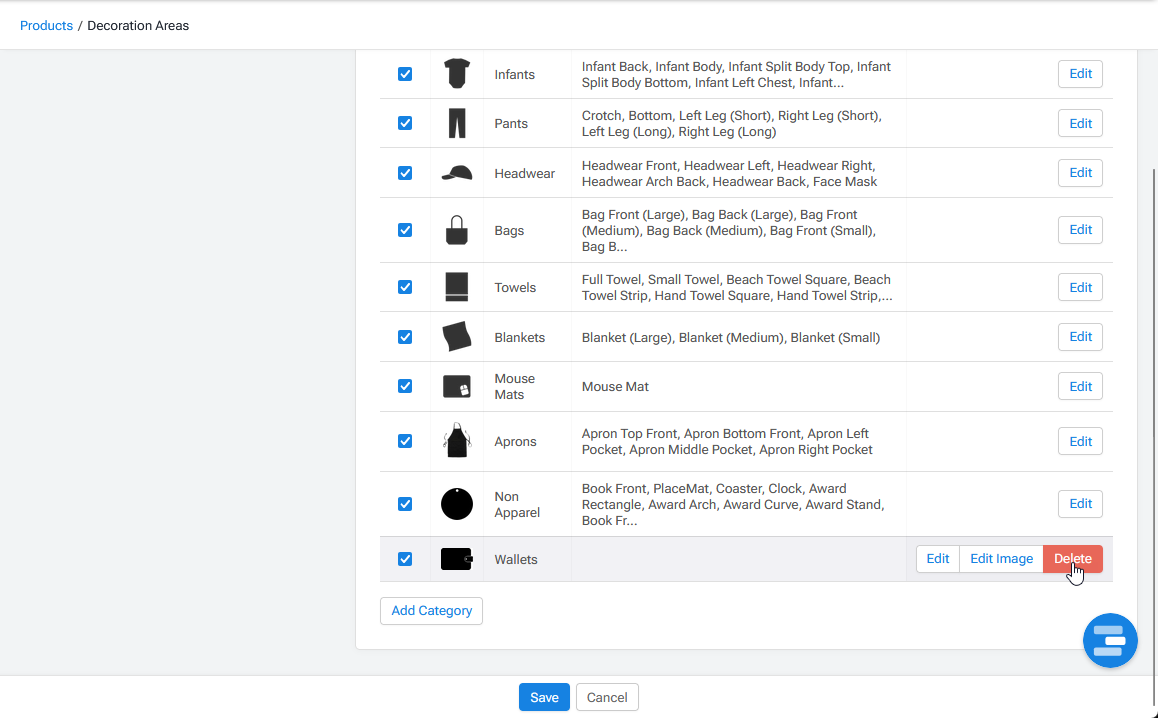Click the Aprons category icon
The height and width of the screenshot is (718, 1158).
tap(457, 441)
